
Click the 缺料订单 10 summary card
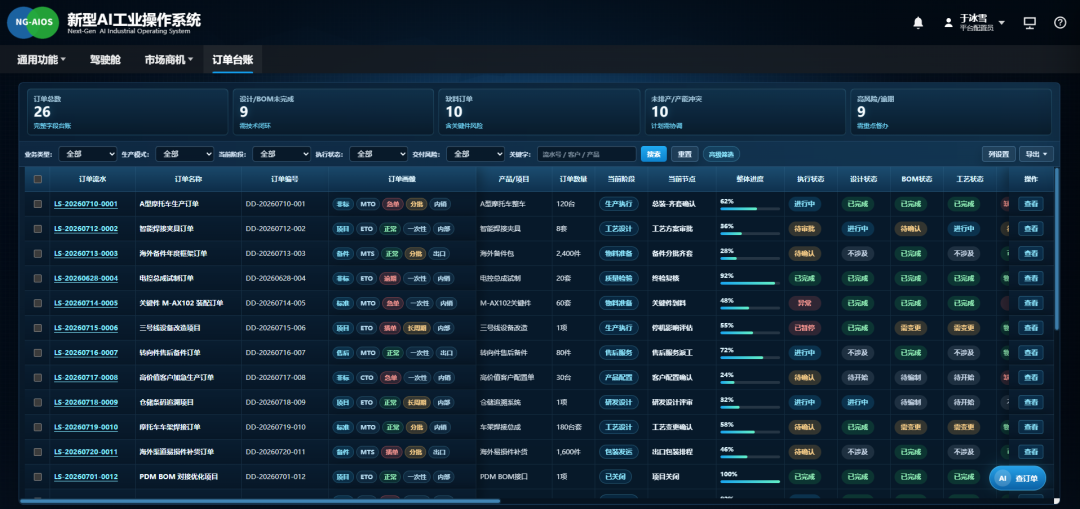(539, 112)
